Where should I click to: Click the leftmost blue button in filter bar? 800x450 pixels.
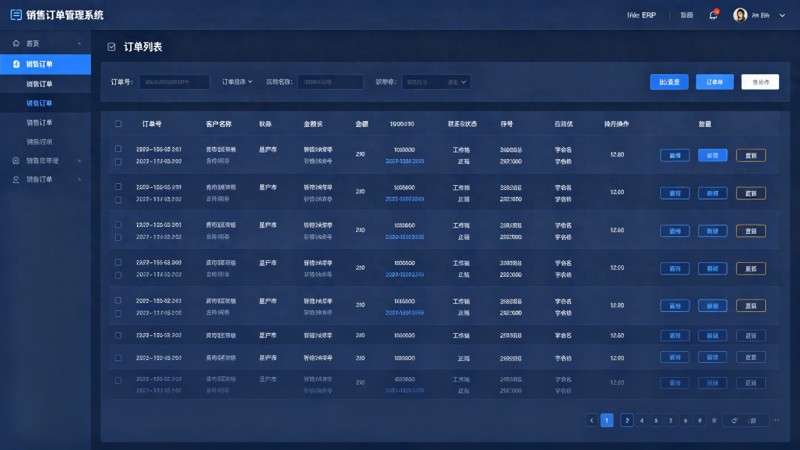click(669, 82)
